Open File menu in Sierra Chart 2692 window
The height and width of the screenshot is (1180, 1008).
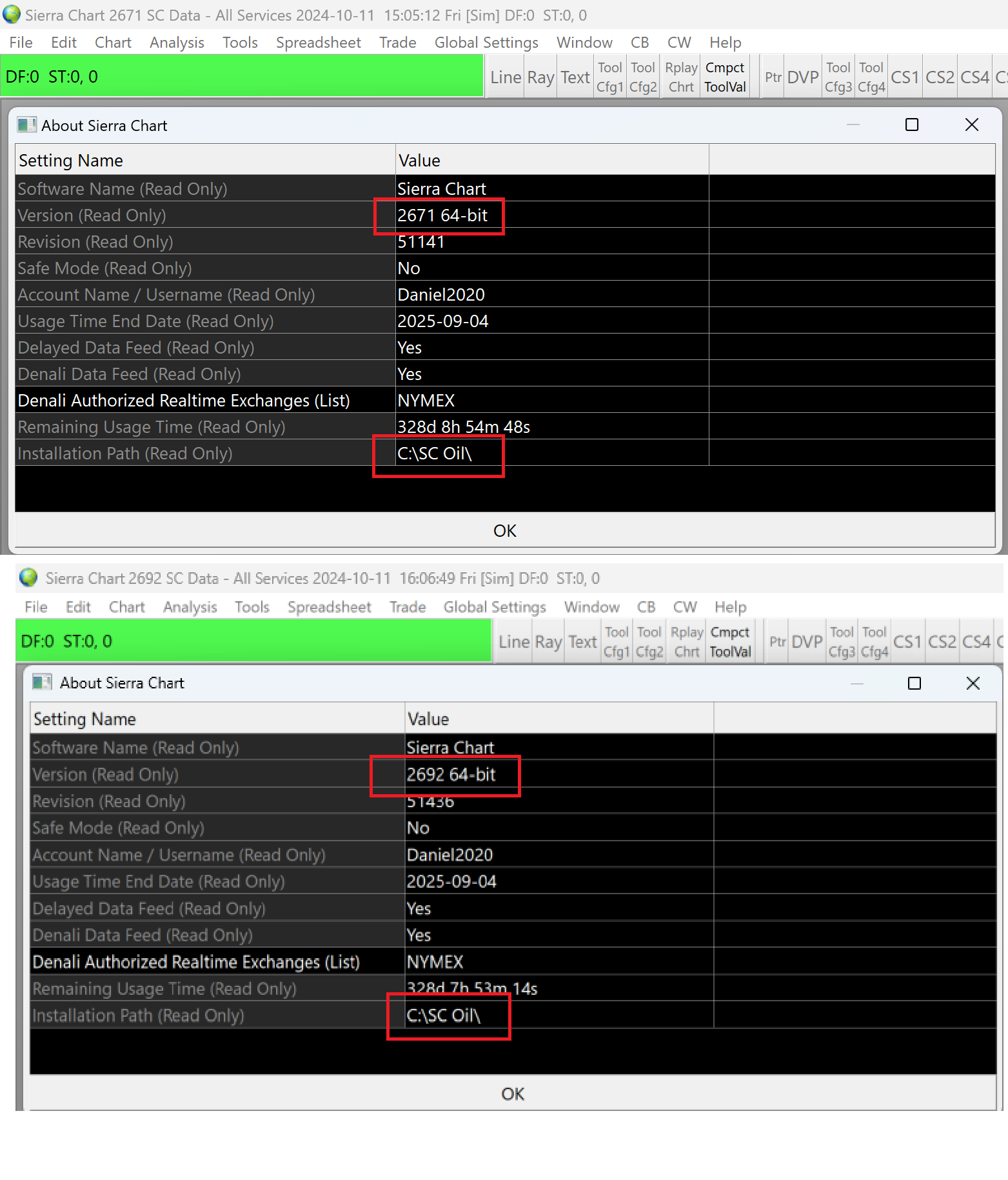(36, 607)
